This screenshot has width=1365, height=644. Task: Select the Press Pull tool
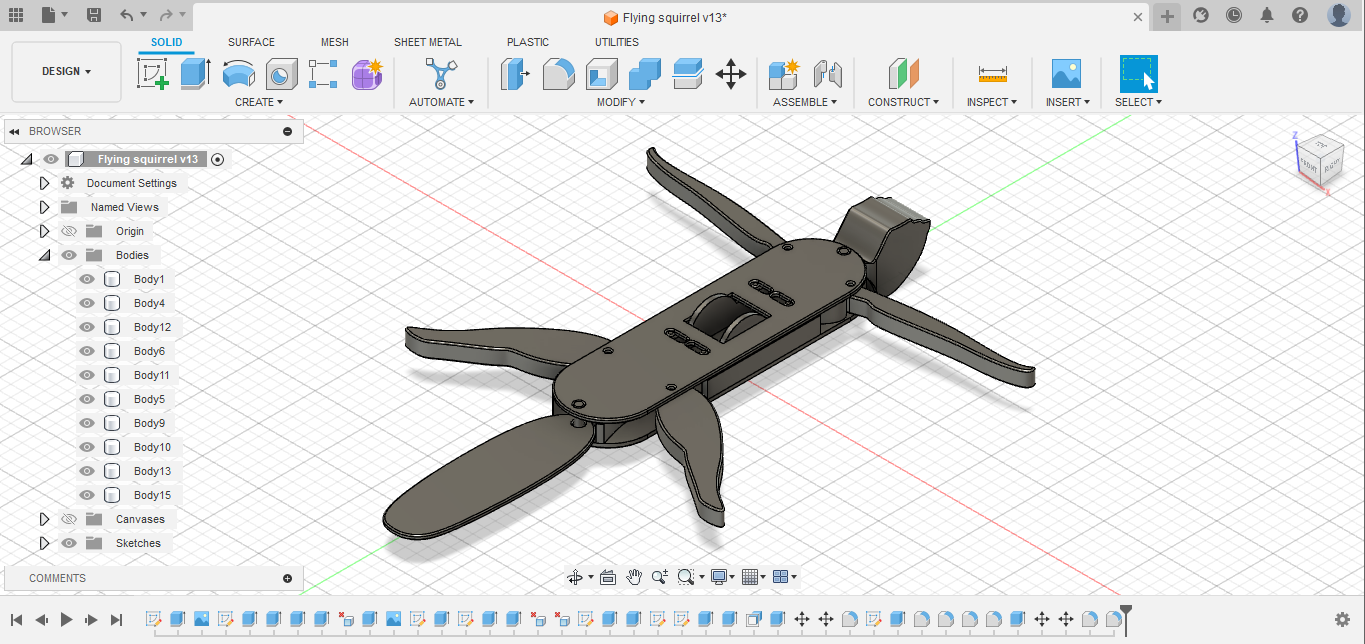click(x=515, y=74)
